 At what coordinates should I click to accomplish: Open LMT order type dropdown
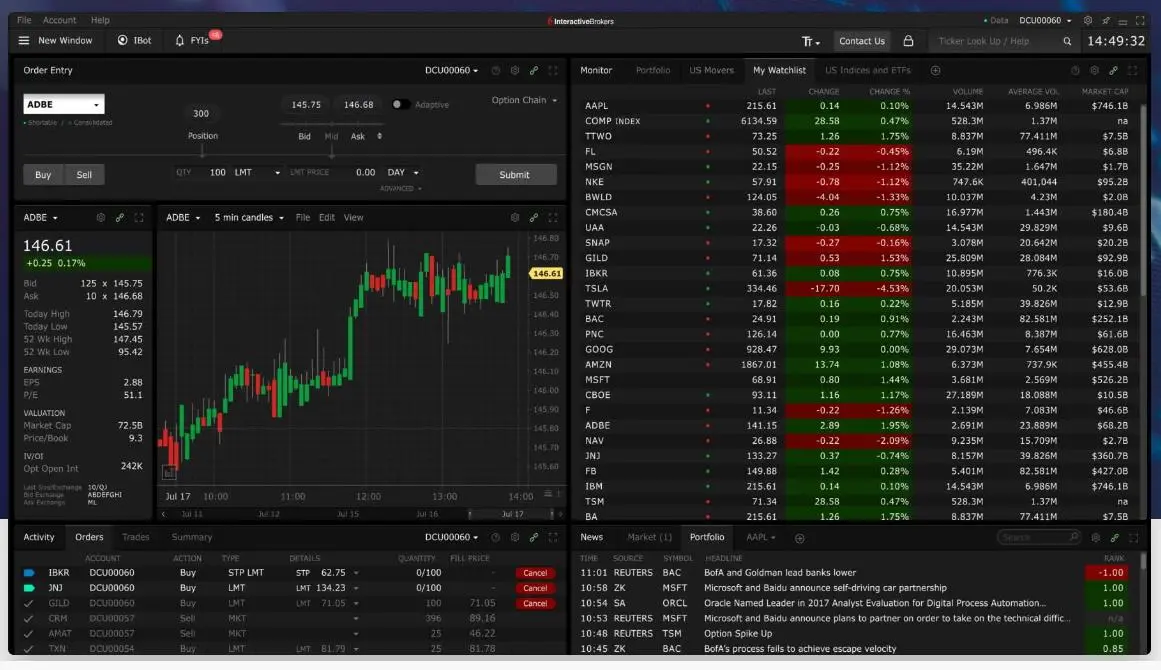[257, 172]
